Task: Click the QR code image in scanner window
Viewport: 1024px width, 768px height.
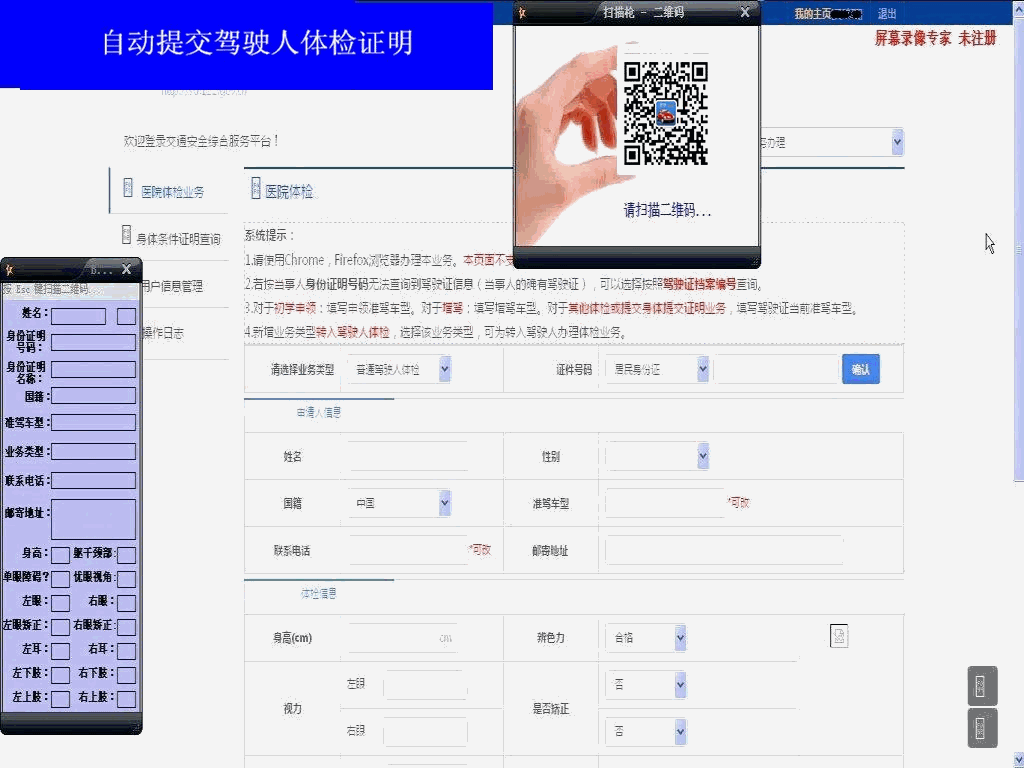Action: coord(665,113)
